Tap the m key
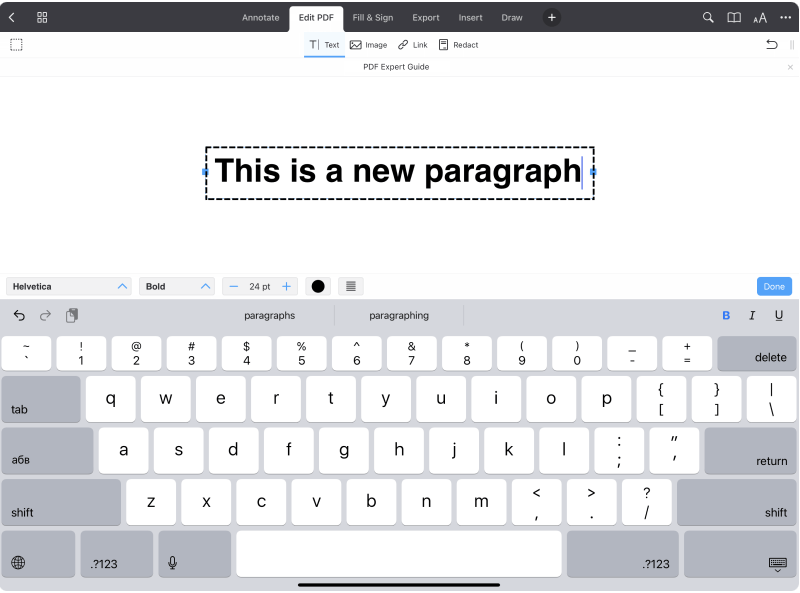Screen dimensions: 800x593 pyautogui.click(x=481, y=502)
